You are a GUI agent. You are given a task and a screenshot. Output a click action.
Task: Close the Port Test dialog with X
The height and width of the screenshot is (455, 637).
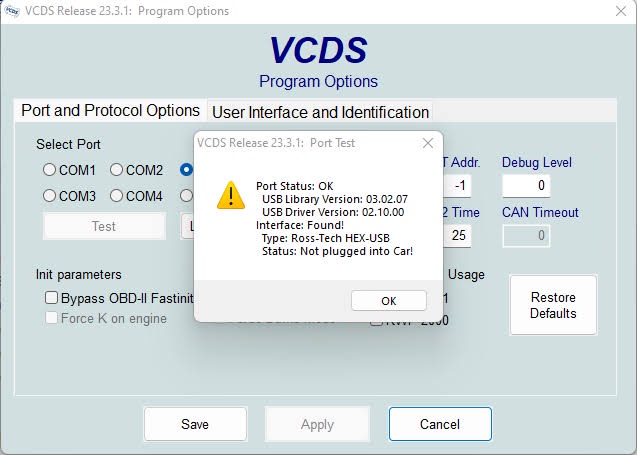428,143
